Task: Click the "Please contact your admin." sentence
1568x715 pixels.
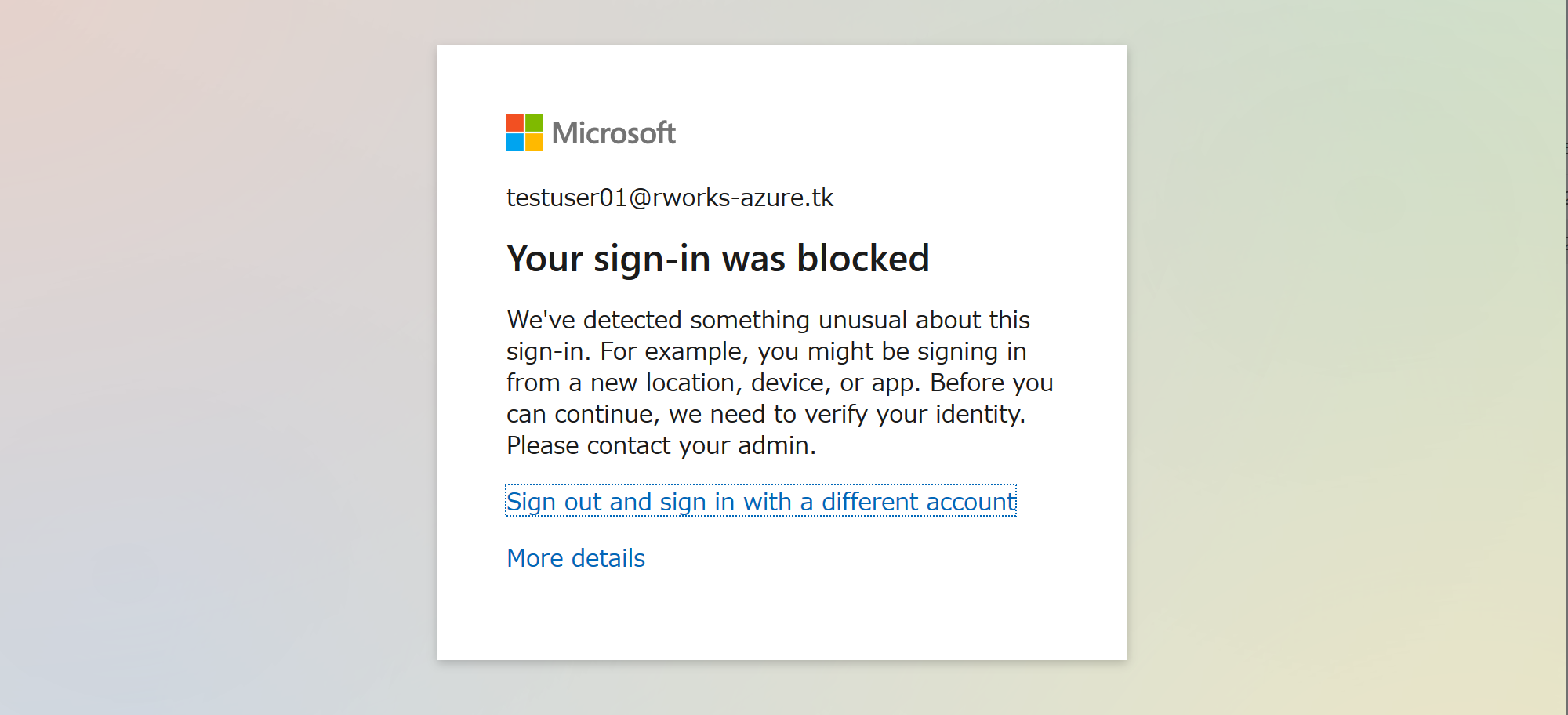Action: click(x=661, y=445)
